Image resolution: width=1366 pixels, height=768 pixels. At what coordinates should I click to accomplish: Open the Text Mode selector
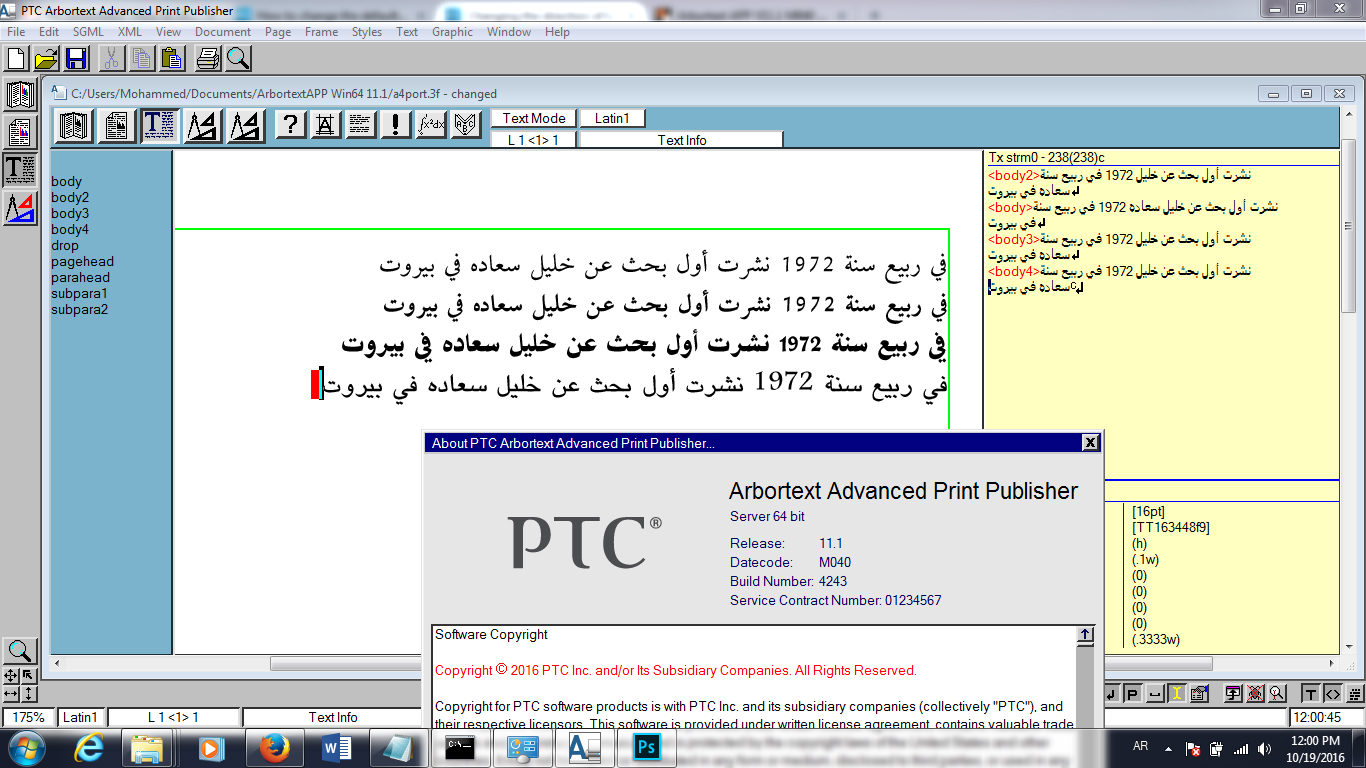click(x=533, y=117)
